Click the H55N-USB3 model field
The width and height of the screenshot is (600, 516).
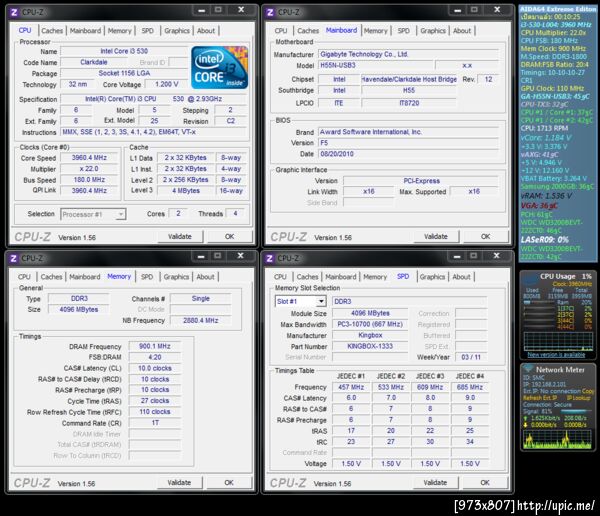click(x=376, y=65)
